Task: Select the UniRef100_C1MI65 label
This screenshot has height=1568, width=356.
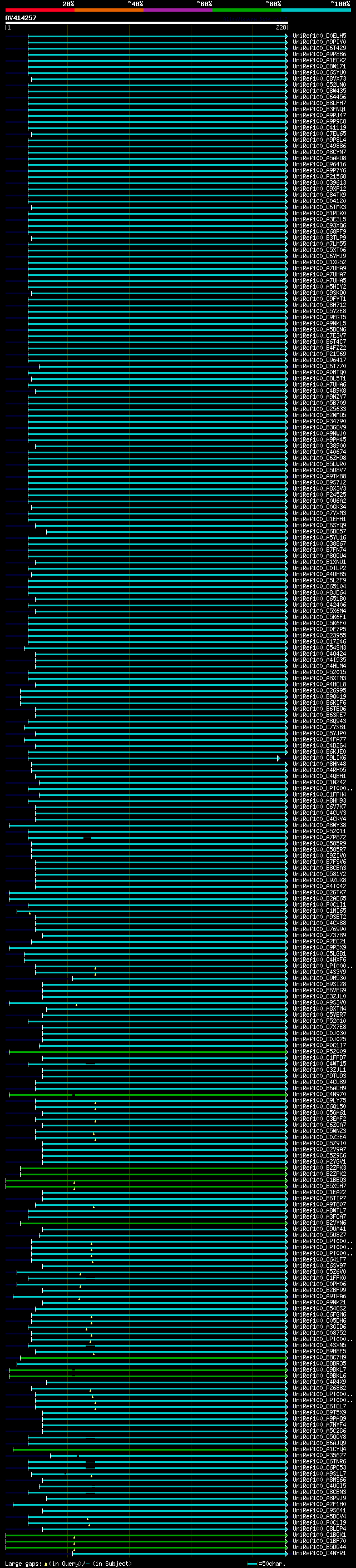Action: point(319,911)
